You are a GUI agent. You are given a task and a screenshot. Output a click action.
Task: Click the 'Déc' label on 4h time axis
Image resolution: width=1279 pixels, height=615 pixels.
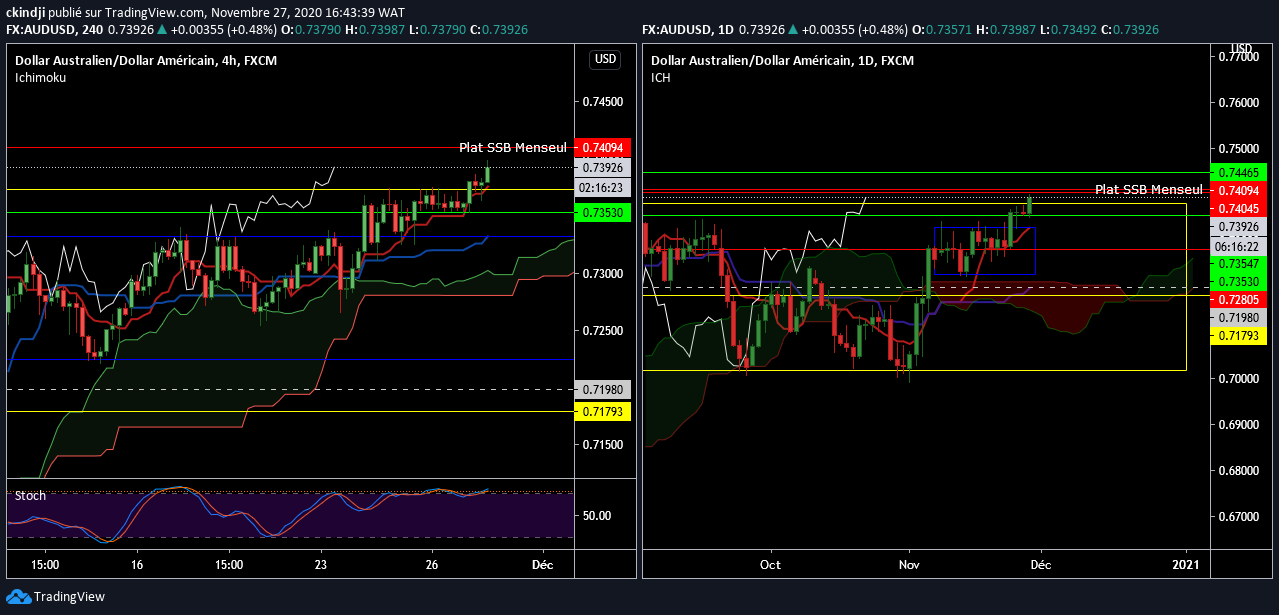[542, 563]
